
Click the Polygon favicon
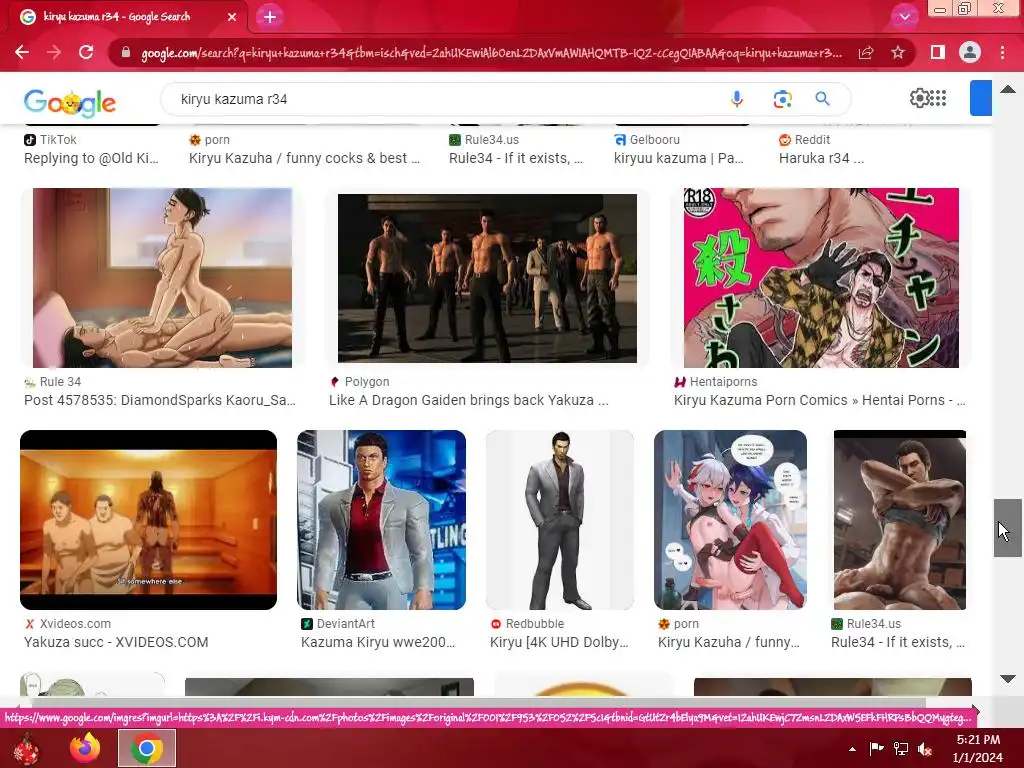click(335, 382)
